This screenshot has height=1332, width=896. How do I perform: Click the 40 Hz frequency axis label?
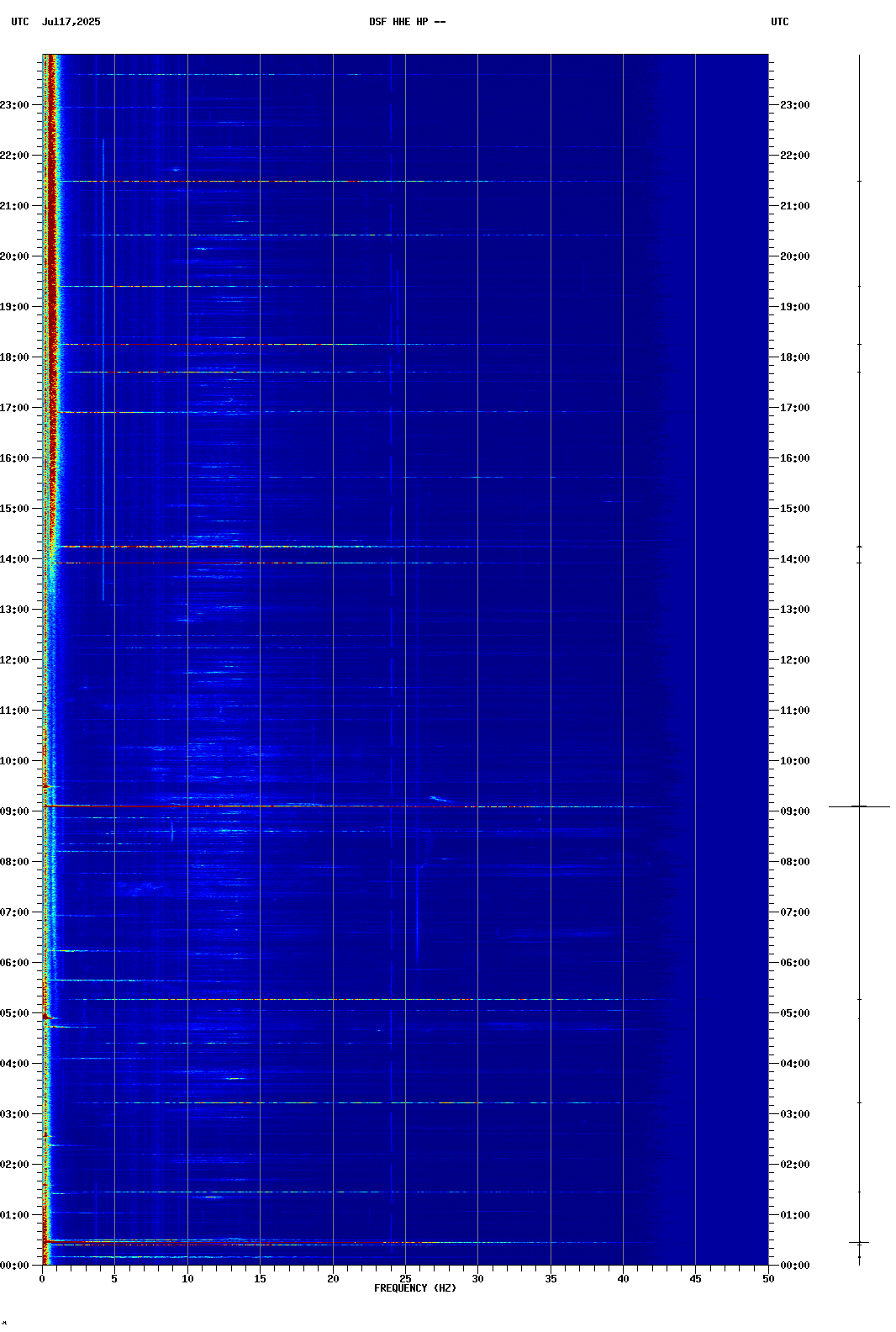[623, 1279]
